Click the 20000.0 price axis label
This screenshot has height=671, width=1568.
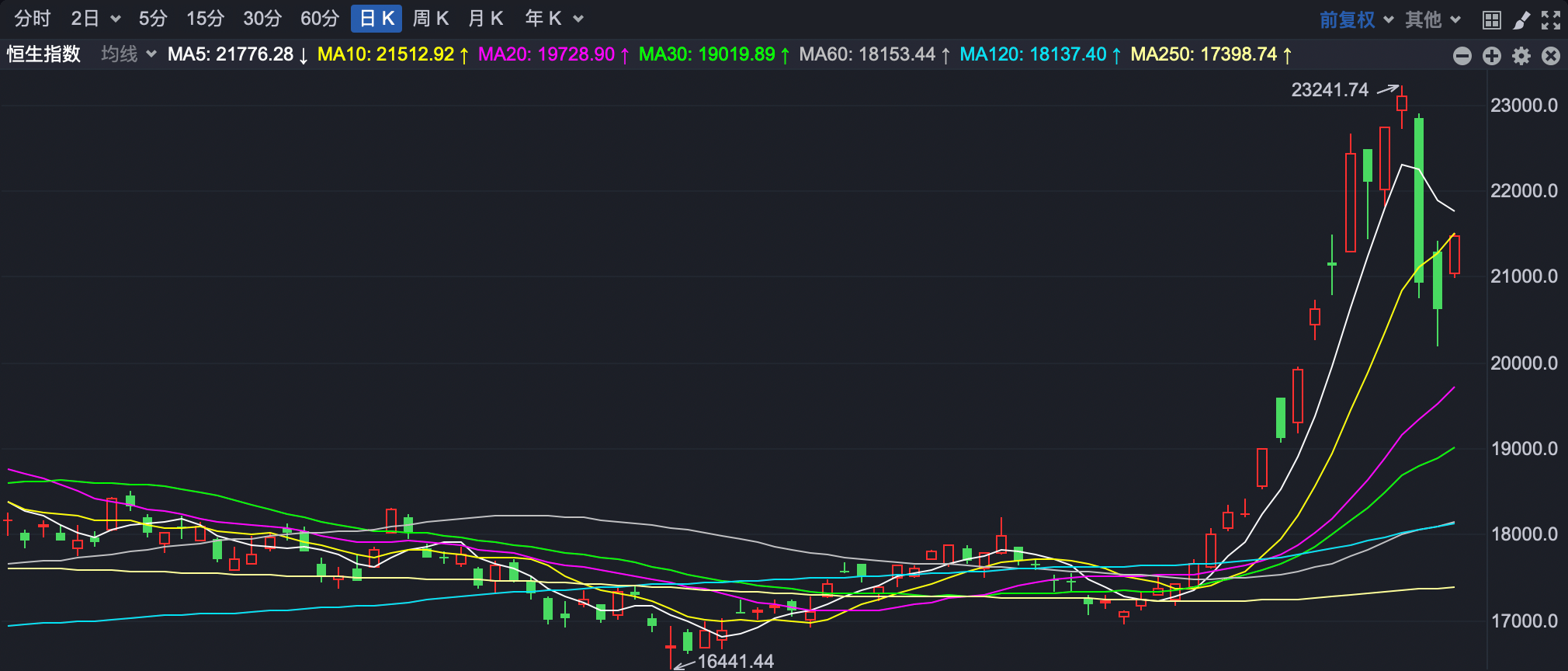click(1524, 363)
